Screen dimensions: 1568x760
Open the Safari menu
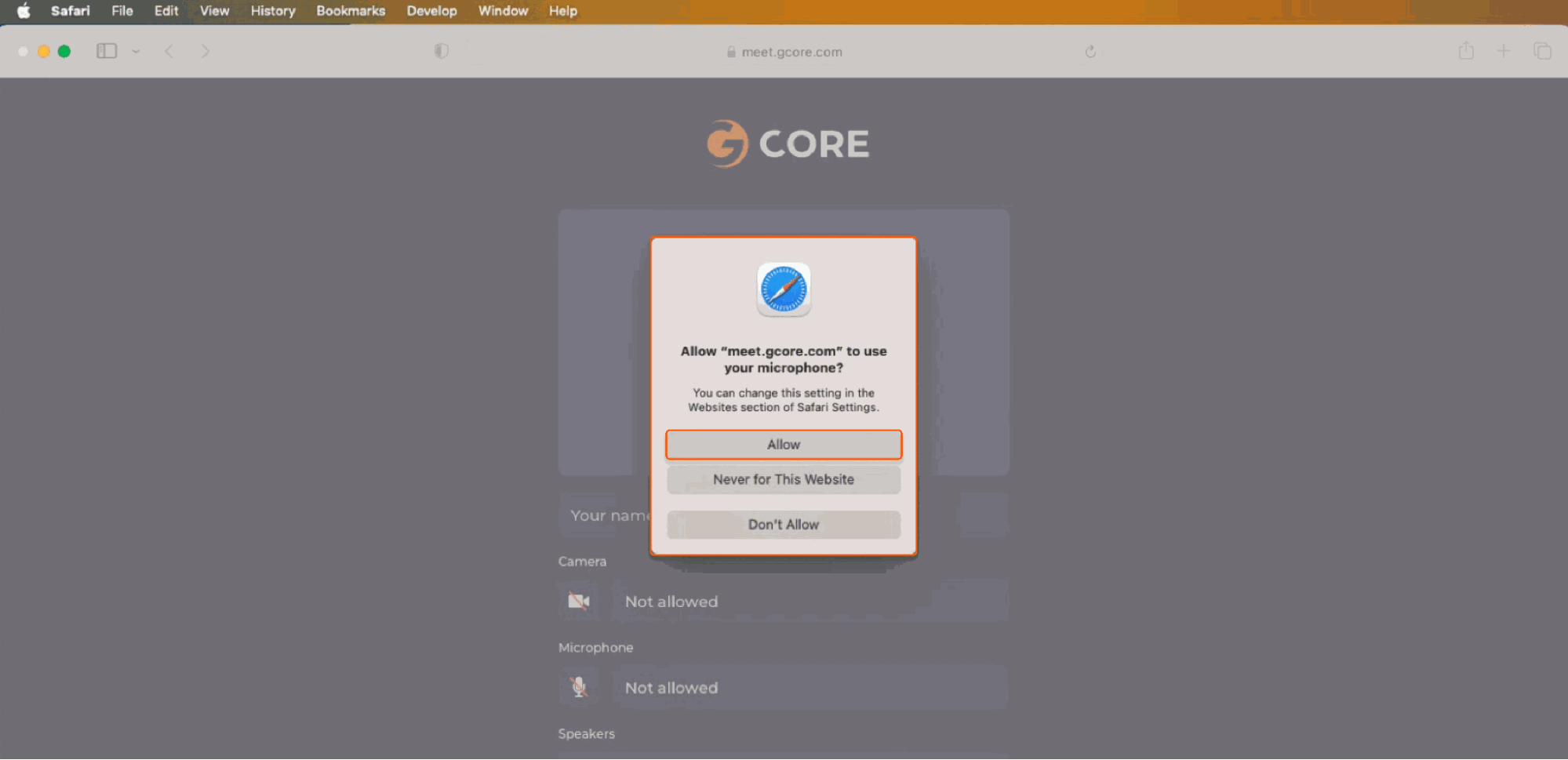(x=70, y=11)
